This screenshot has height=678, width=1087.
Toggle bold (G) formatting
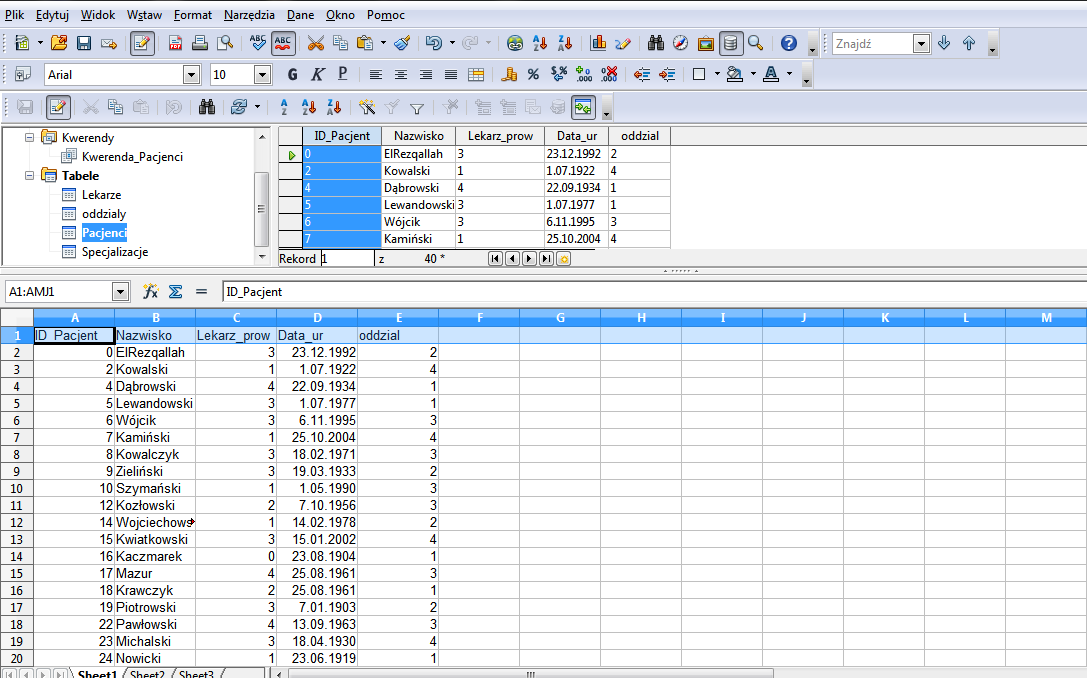pyautogui.click(x=293, y=74)
